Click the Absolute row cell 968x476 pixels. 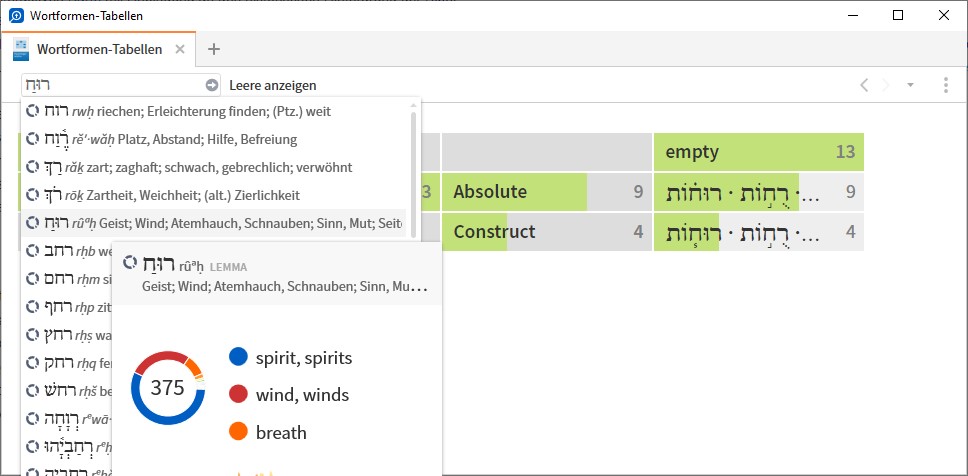(546, 192)
